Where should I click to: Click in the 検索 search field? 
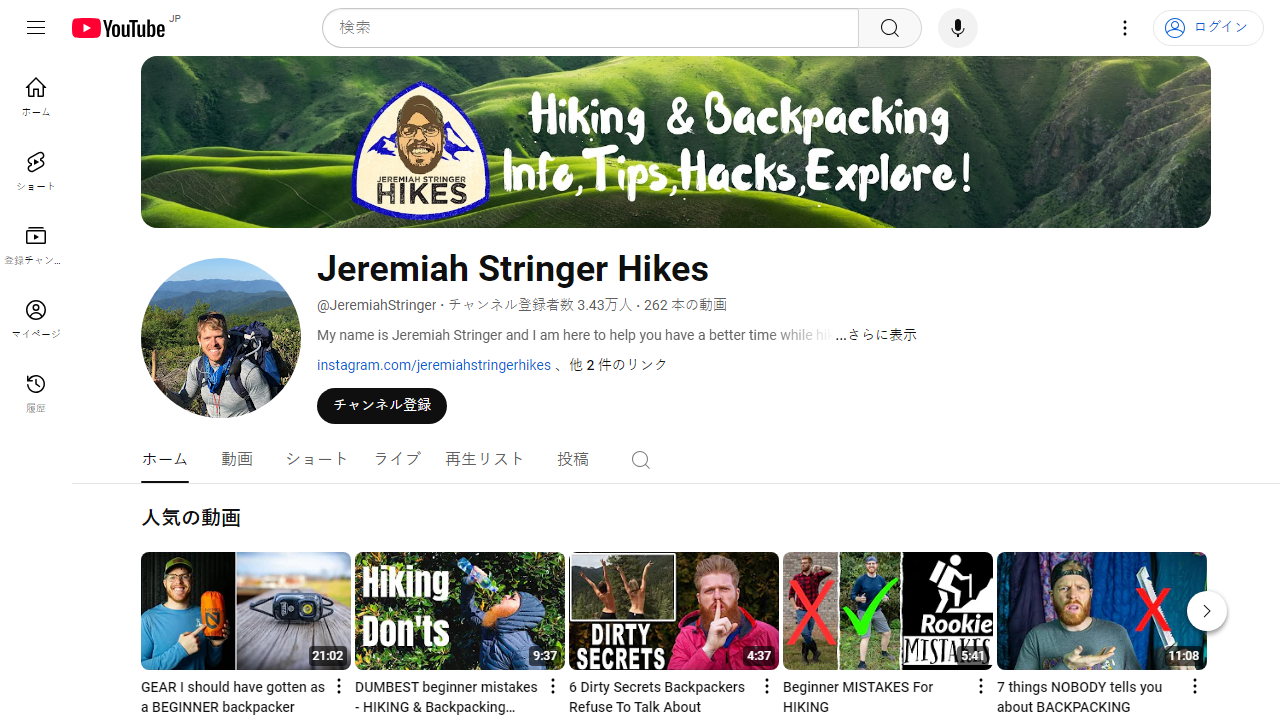pos(590,28)
